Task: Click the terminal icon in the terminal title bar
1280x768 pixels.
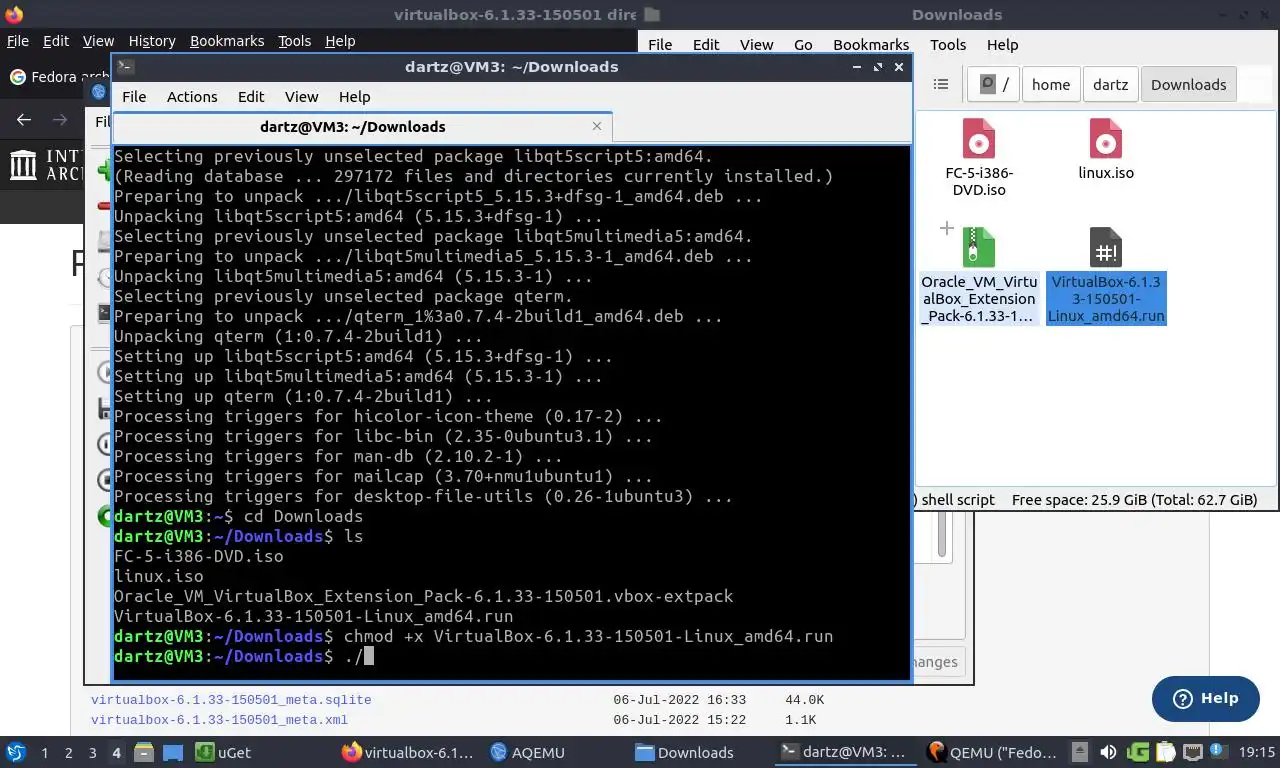Action: tap(125, 67)
